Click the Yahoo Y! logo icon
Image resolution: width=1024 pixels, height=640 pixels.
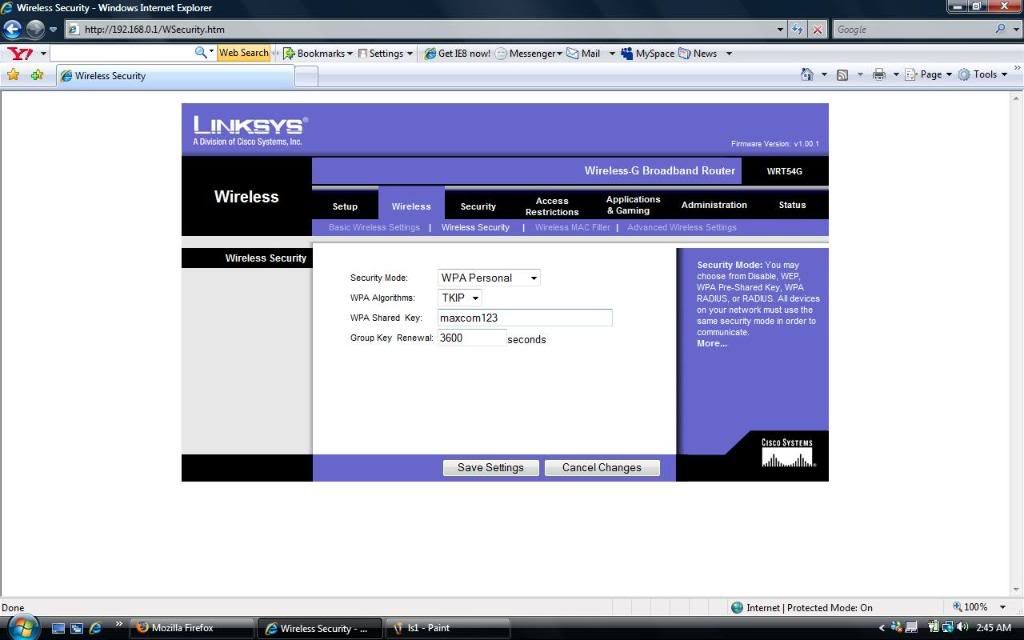20,53
